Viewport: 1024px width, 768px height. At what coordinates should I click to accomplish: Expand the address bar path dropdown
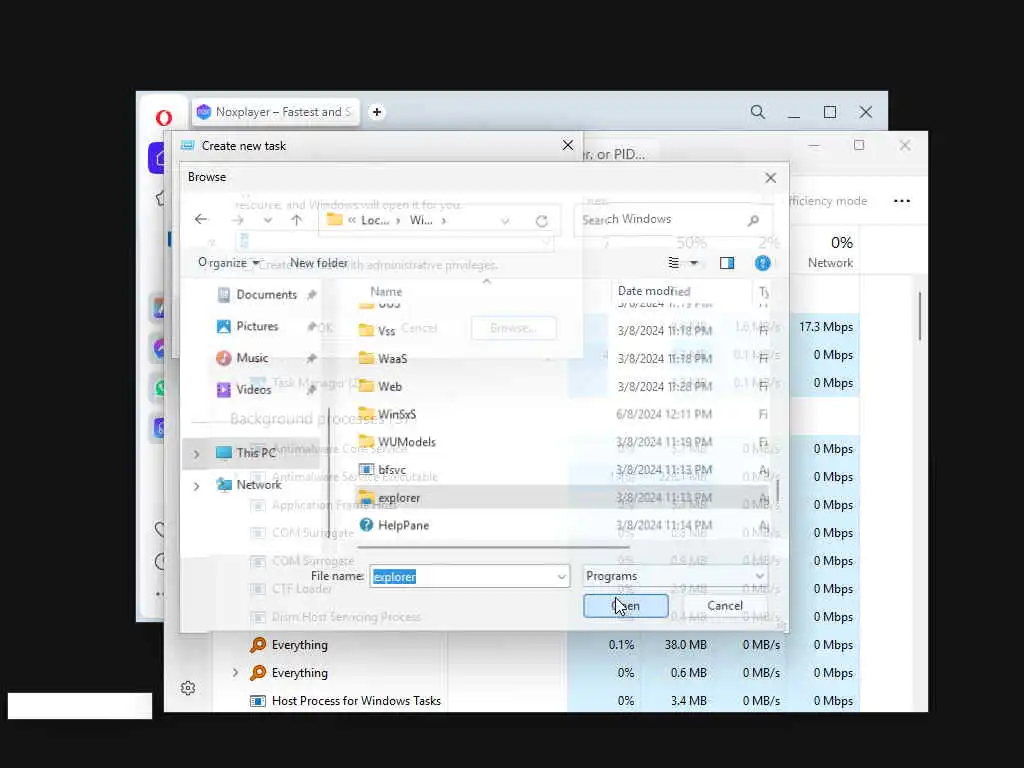pos(505,221)
